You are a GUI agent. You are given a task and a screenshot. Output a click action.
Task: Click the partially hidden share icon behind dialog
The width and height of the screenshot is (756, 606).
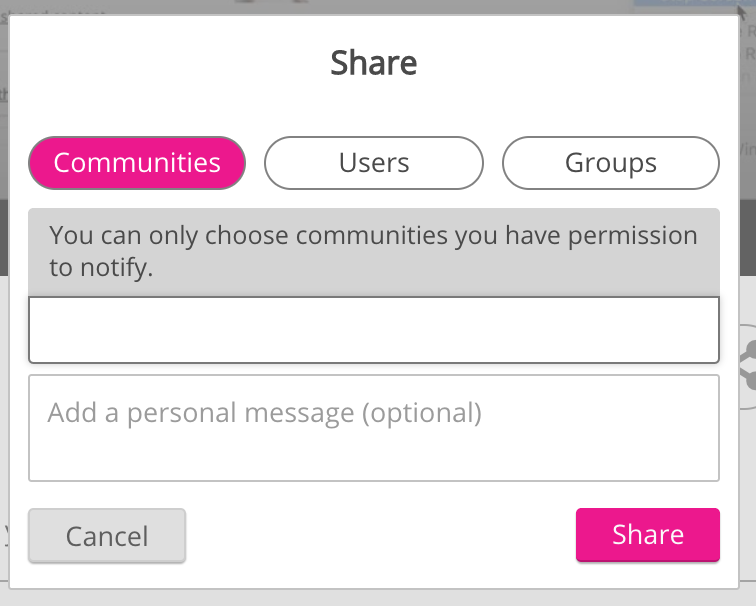(747, 367)
